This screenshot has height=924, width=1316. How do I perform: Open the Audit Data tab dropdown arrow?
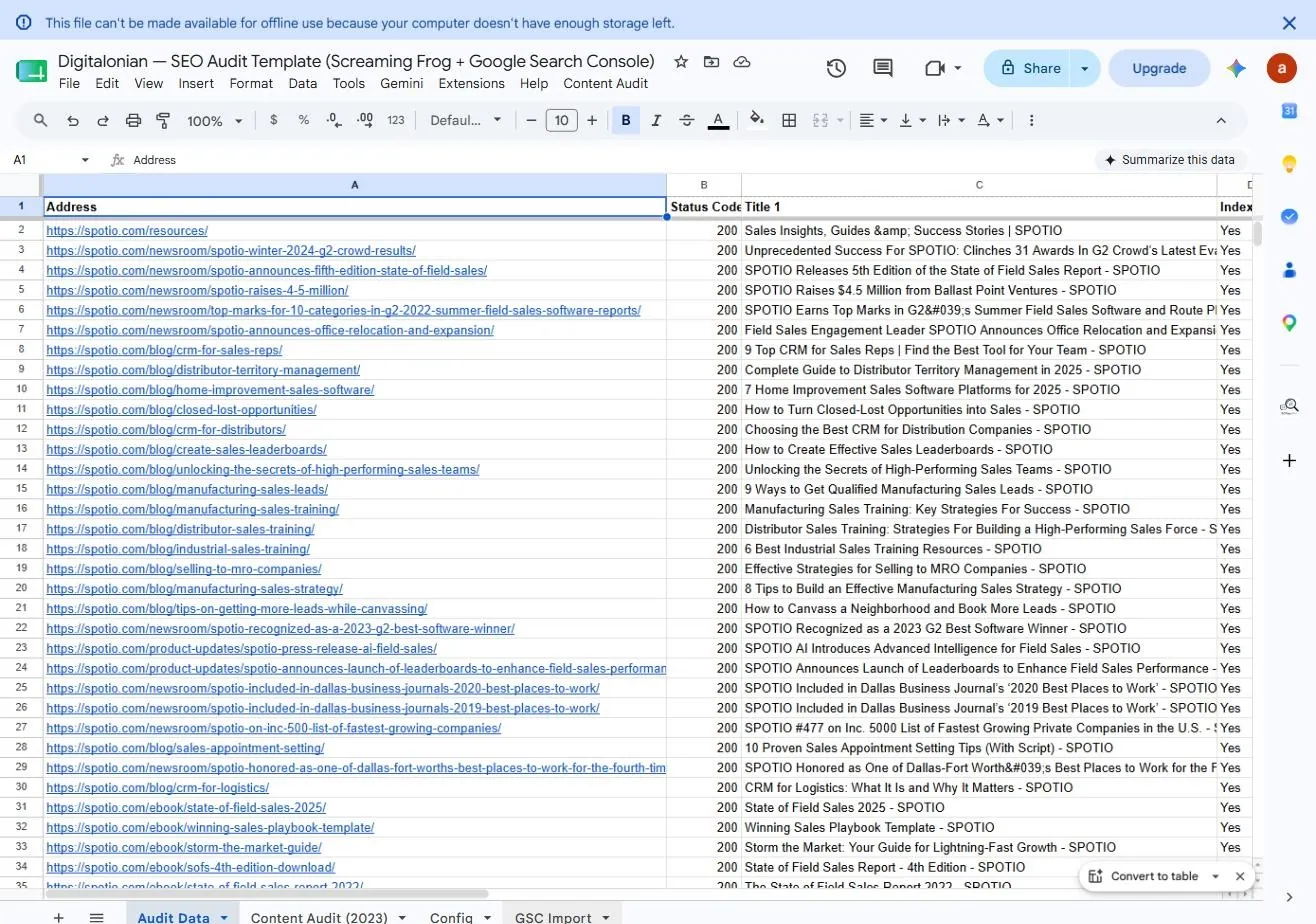(224, 917)
